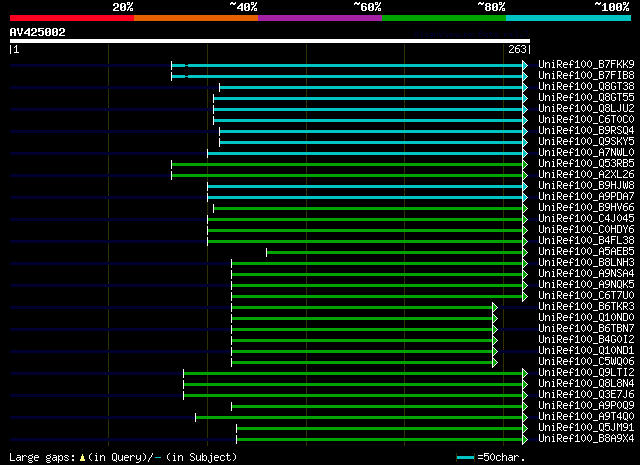The image size is (640, 465).
Task: Pick the UniRef100_C5WQ06 hit name
Action: click(586, 362)
